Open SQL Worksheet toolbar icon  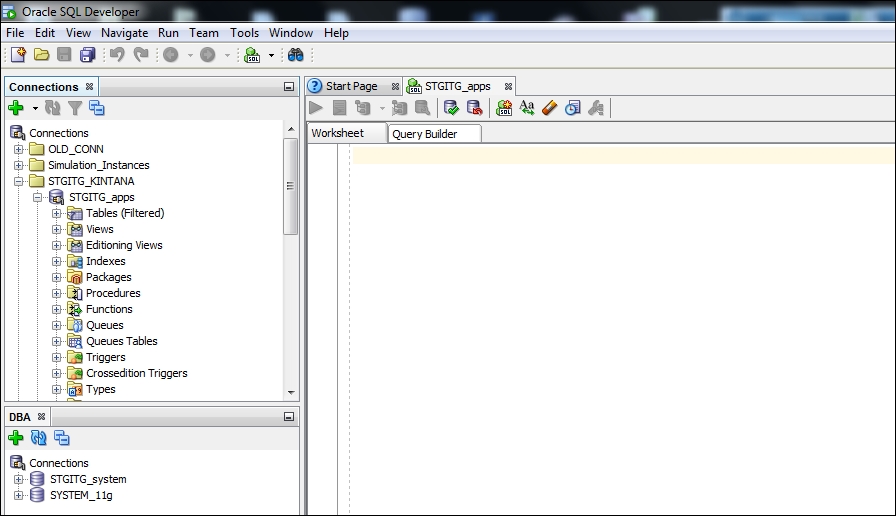click(x=252, y=55)
